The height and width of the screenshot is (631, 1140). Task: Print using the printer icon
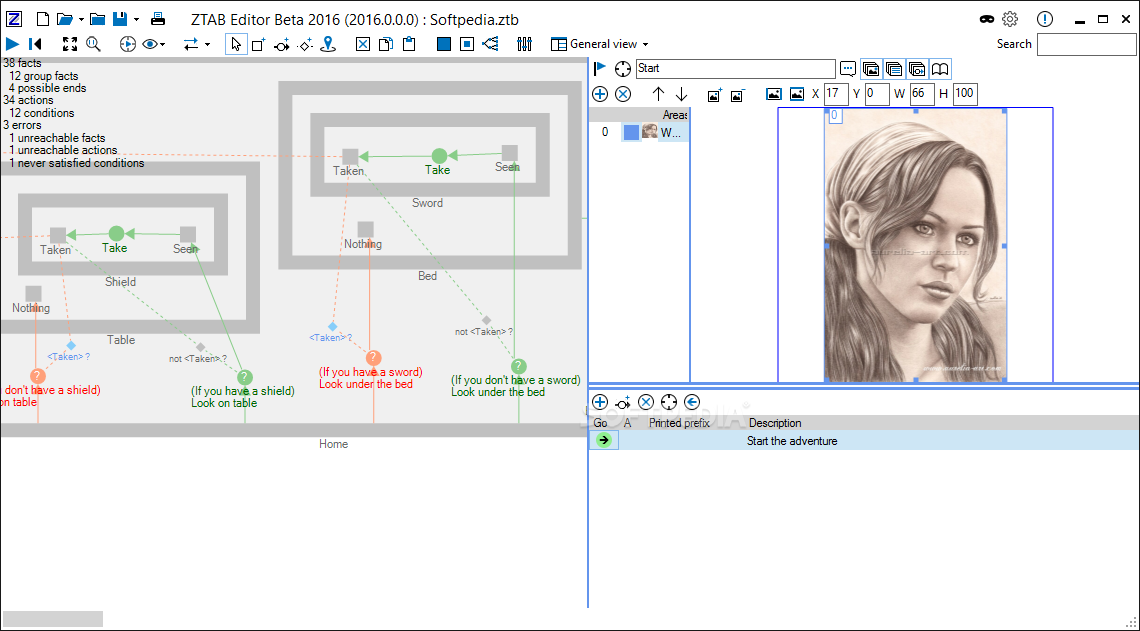point(158,20)
